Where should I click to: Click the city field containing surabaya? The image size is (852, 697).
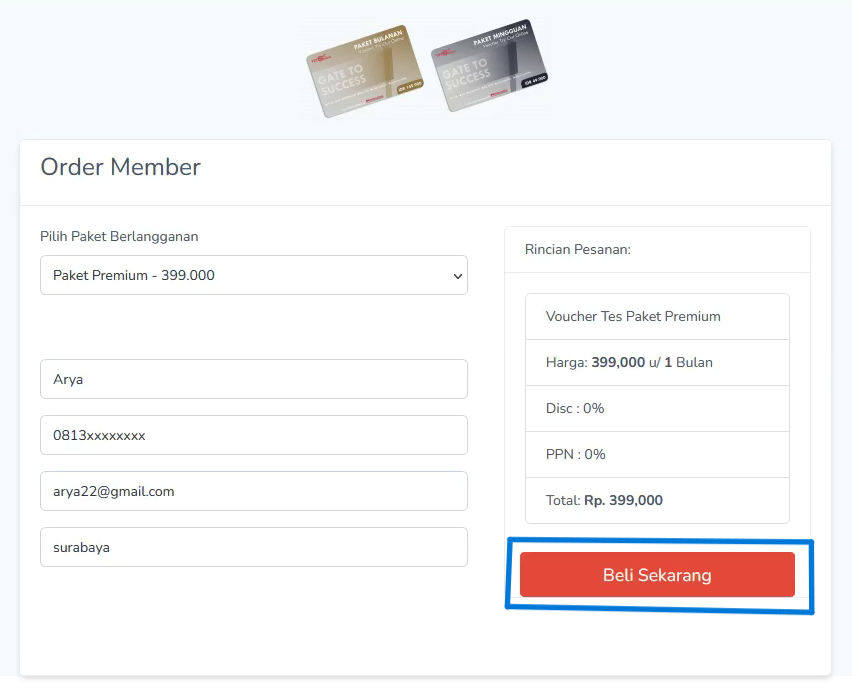click(x=253, y=548)
